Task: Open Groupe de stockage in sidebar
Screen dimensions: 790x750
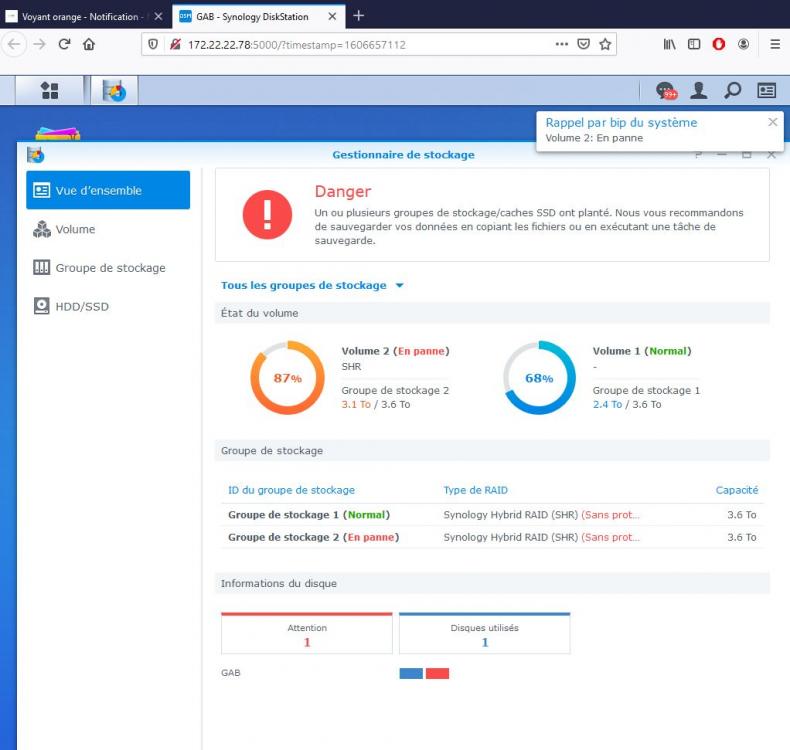Action: pos(110,268)
